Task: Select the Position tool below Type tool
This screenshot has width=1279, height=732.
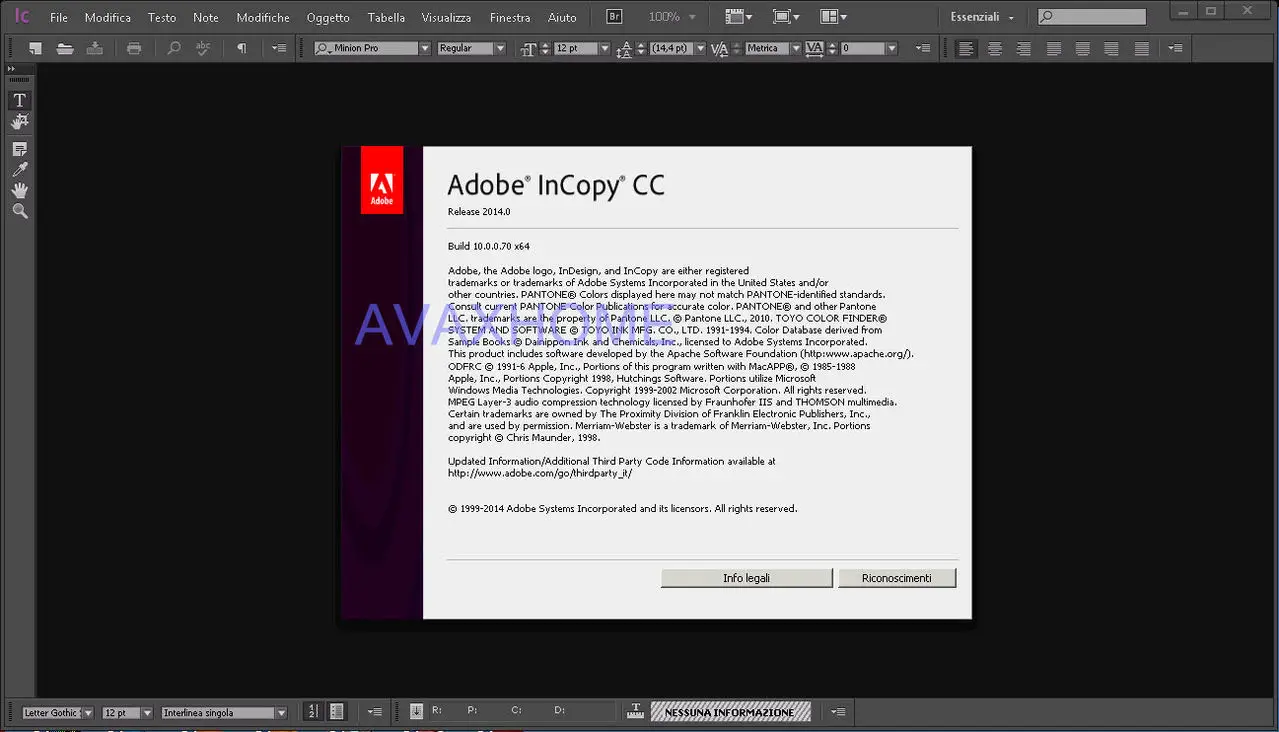Action: (x=19, y=122)
